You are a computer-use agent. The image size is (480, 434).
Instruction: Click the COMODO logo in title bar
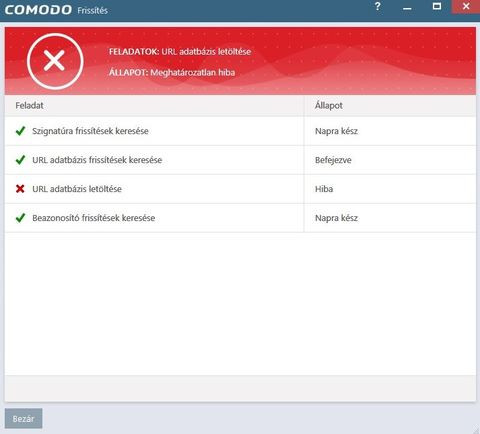coord(38,10)
